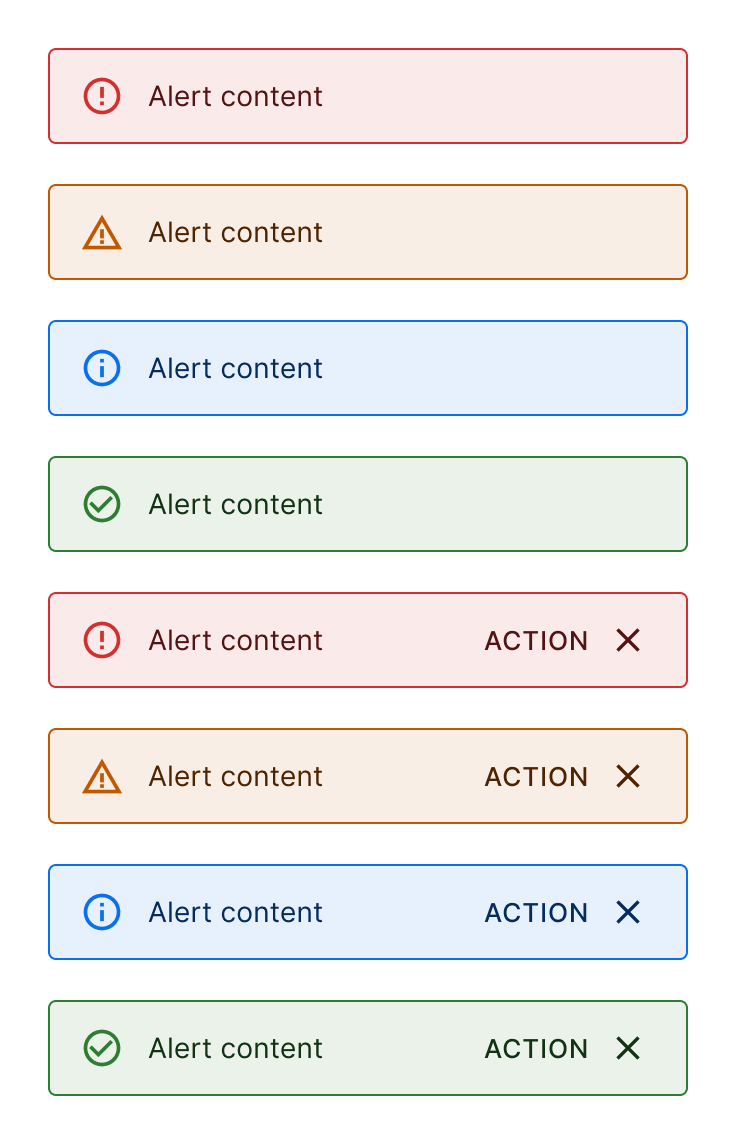Click the warning triangle in first orange alert

102,233
